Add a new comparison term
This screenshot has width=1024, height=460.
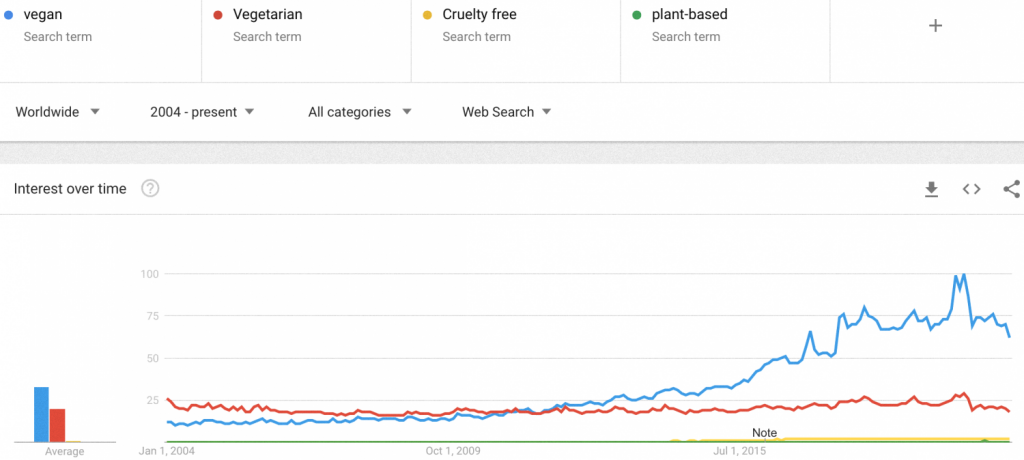coord(936,26)
